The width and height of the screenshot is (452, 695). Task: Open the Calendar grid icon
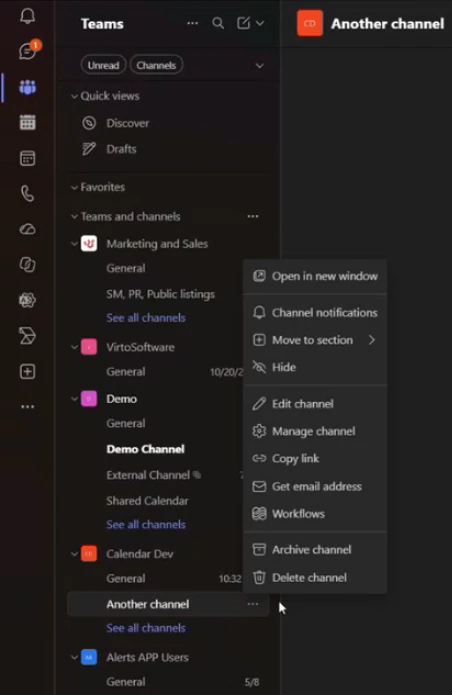coord(27,122)
